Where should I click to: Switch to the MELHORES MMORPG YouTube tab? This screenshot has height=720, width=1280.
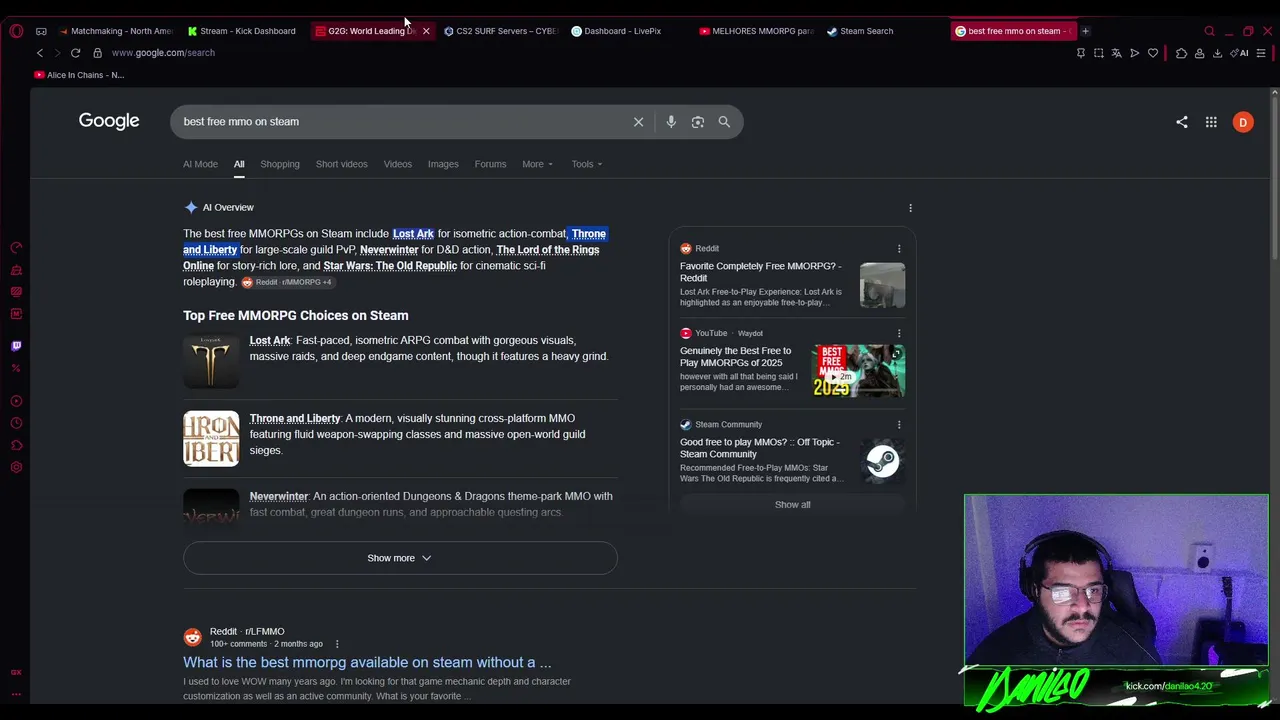[756, 31]
